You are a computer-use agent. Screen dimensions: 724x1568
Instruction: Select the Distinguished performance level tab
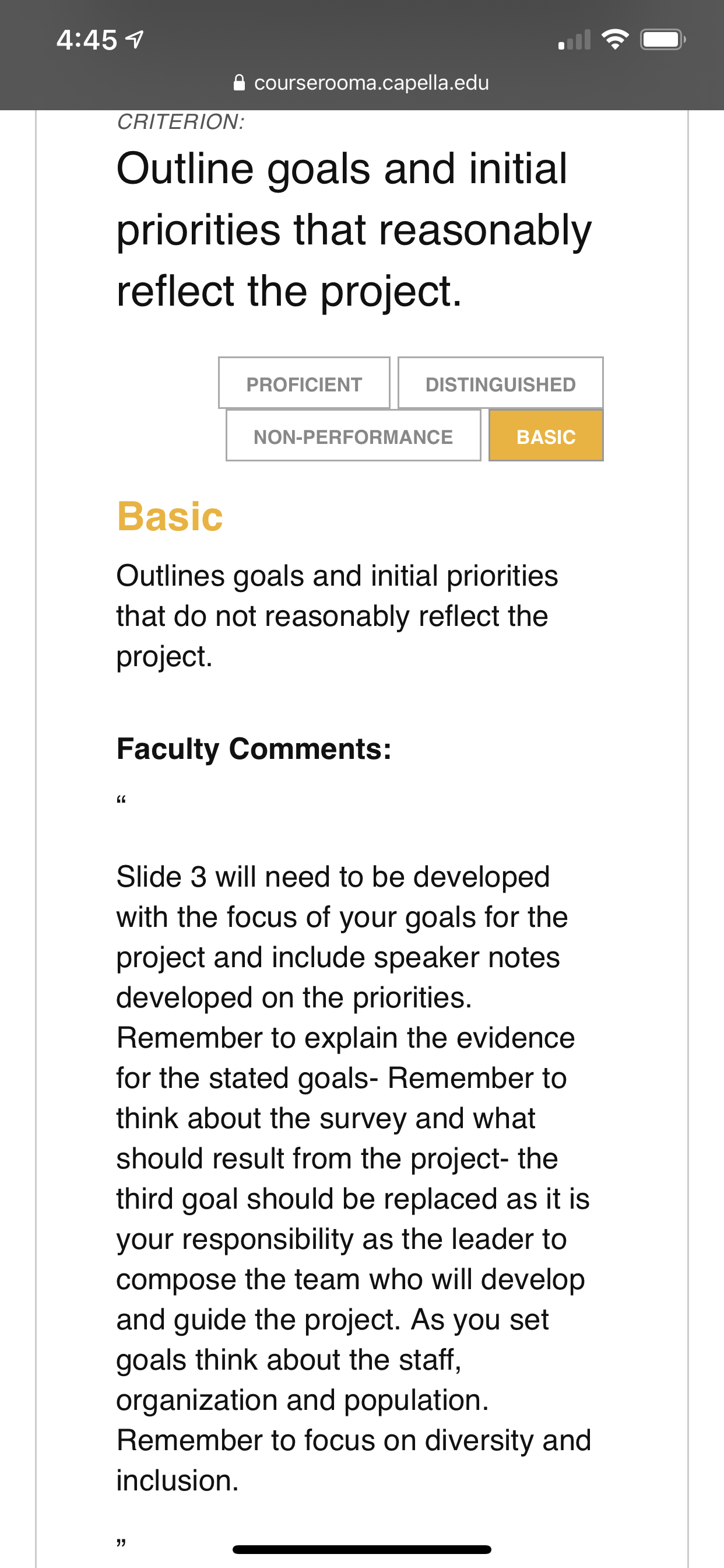coord(500,383)
